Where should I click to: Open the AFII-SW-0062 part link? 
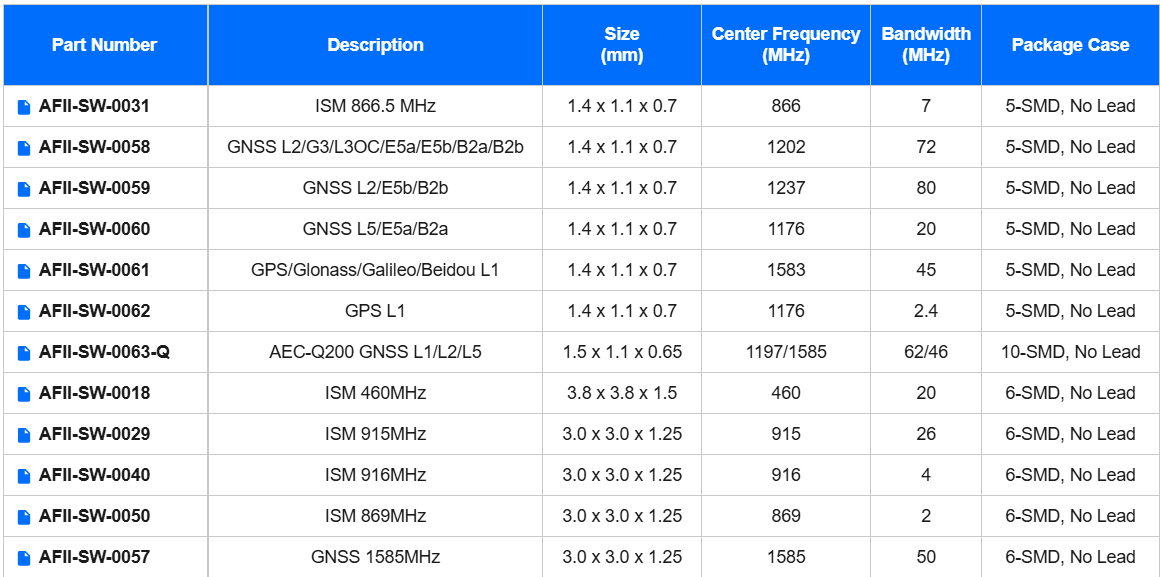click(x=94, y=311)
